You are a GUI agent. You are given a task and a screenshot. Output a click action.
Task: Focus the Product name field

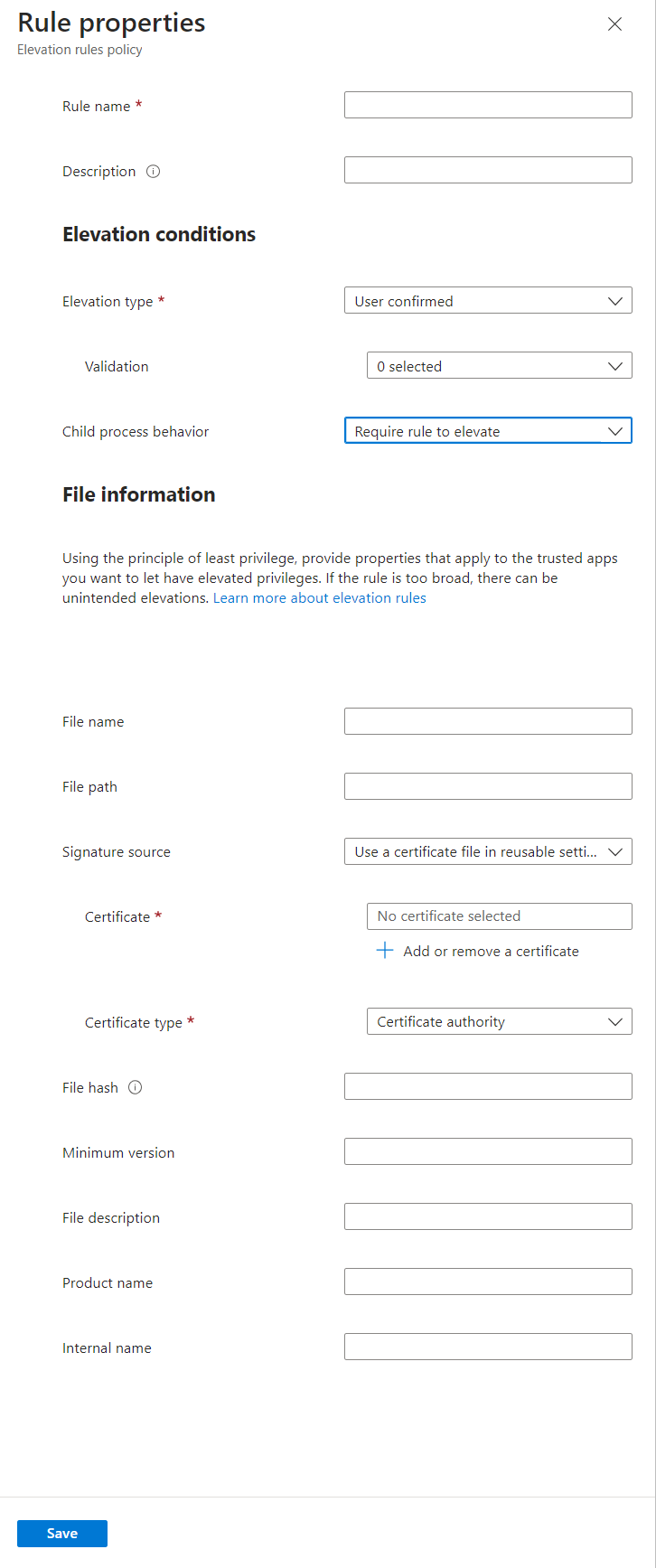click(x=488, y=1282)
